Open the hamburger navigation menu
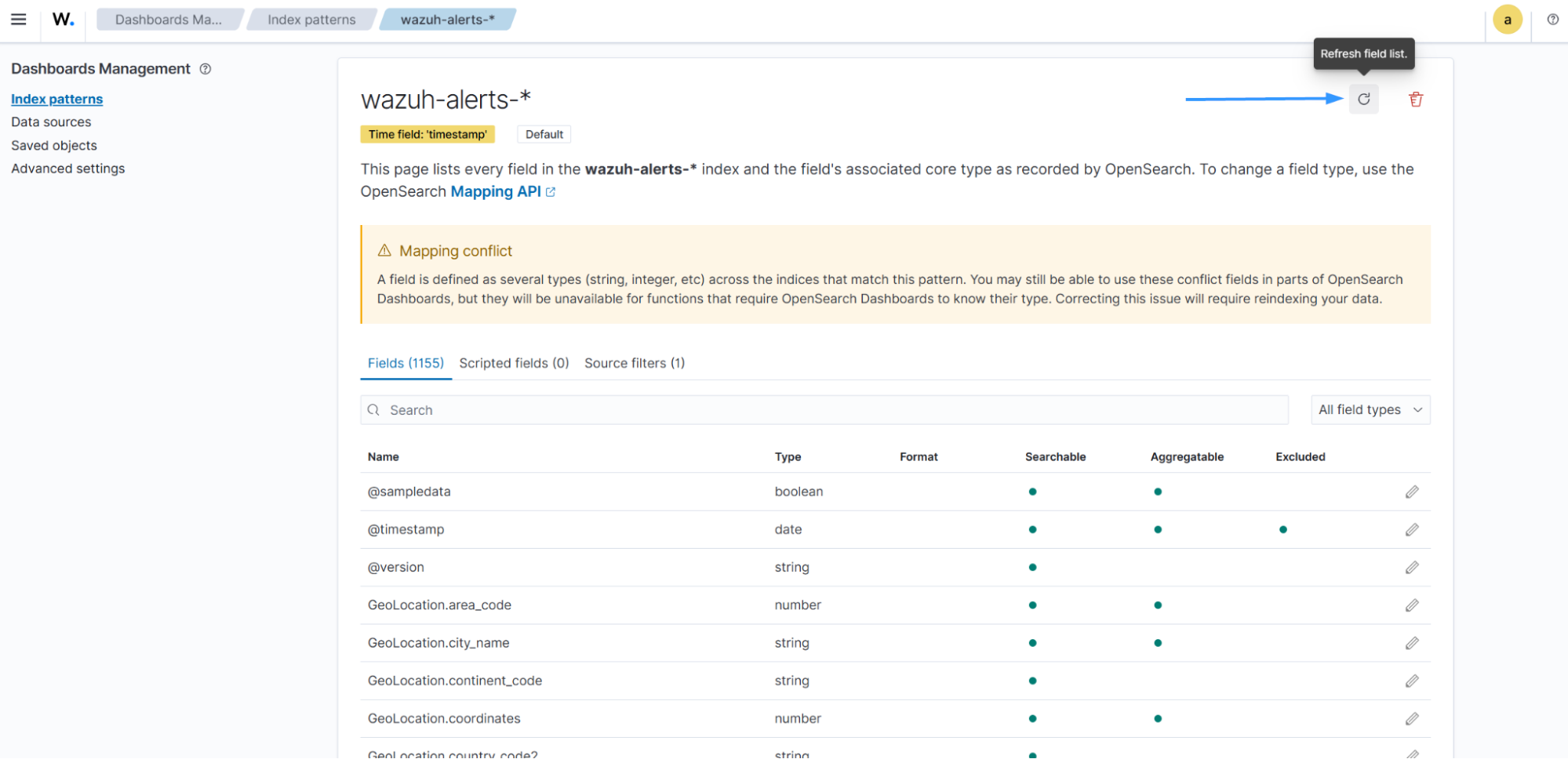The height and width of the screenshot is (759, 1568). pyautogui.click(x=19, y=20)
